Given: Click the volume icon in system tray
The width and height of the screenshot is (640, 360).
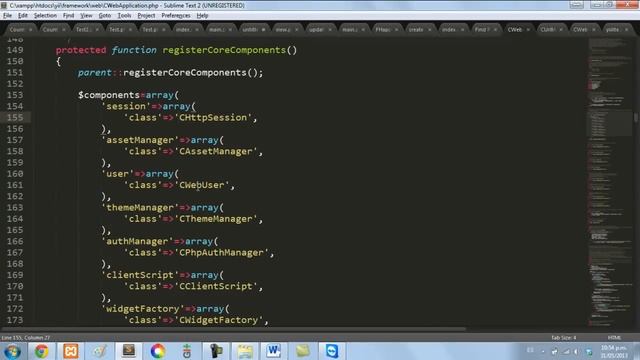Looking at the screenshot, I should (576, 351).
